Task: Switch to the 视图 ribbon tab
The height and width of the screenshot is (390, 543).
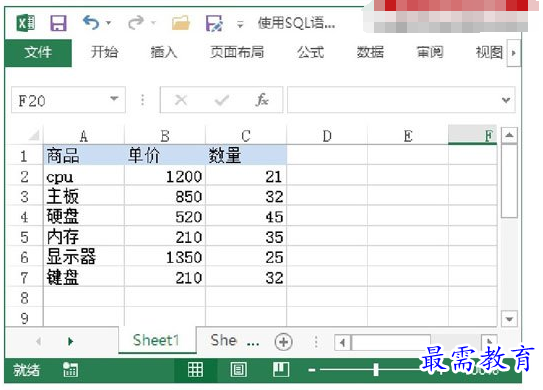Action: pos(489,52)
